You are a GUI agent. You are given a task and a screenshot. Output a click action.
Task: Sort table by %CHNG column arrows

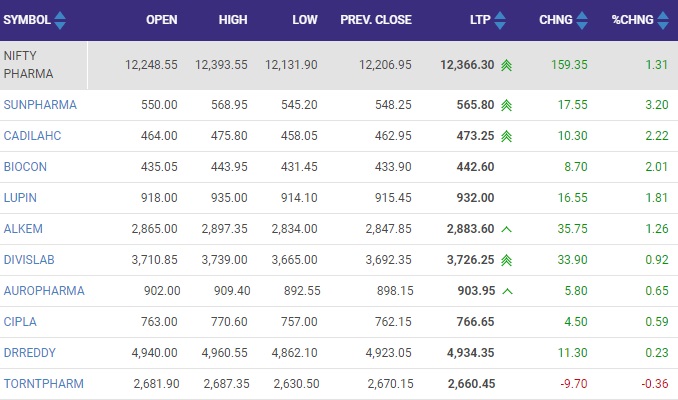pyautogui.click(x=663, y=20)
